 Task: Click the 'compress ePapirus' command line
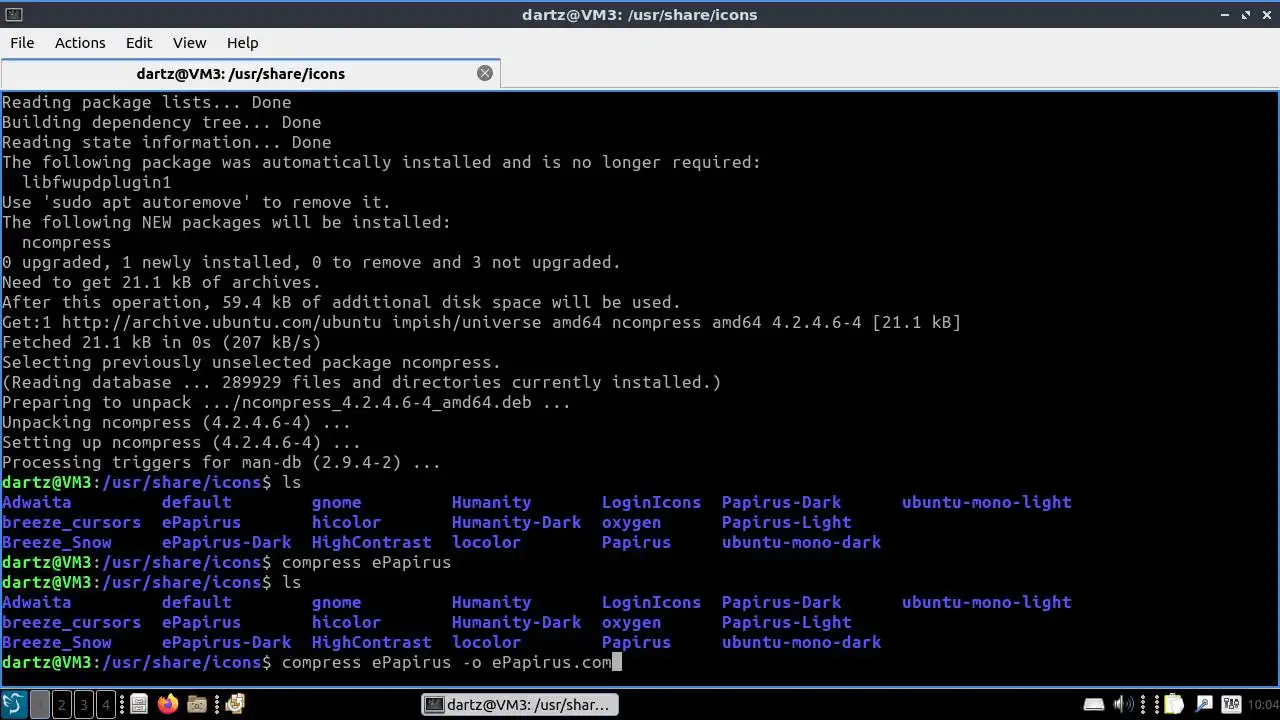(x=366, y=562)
